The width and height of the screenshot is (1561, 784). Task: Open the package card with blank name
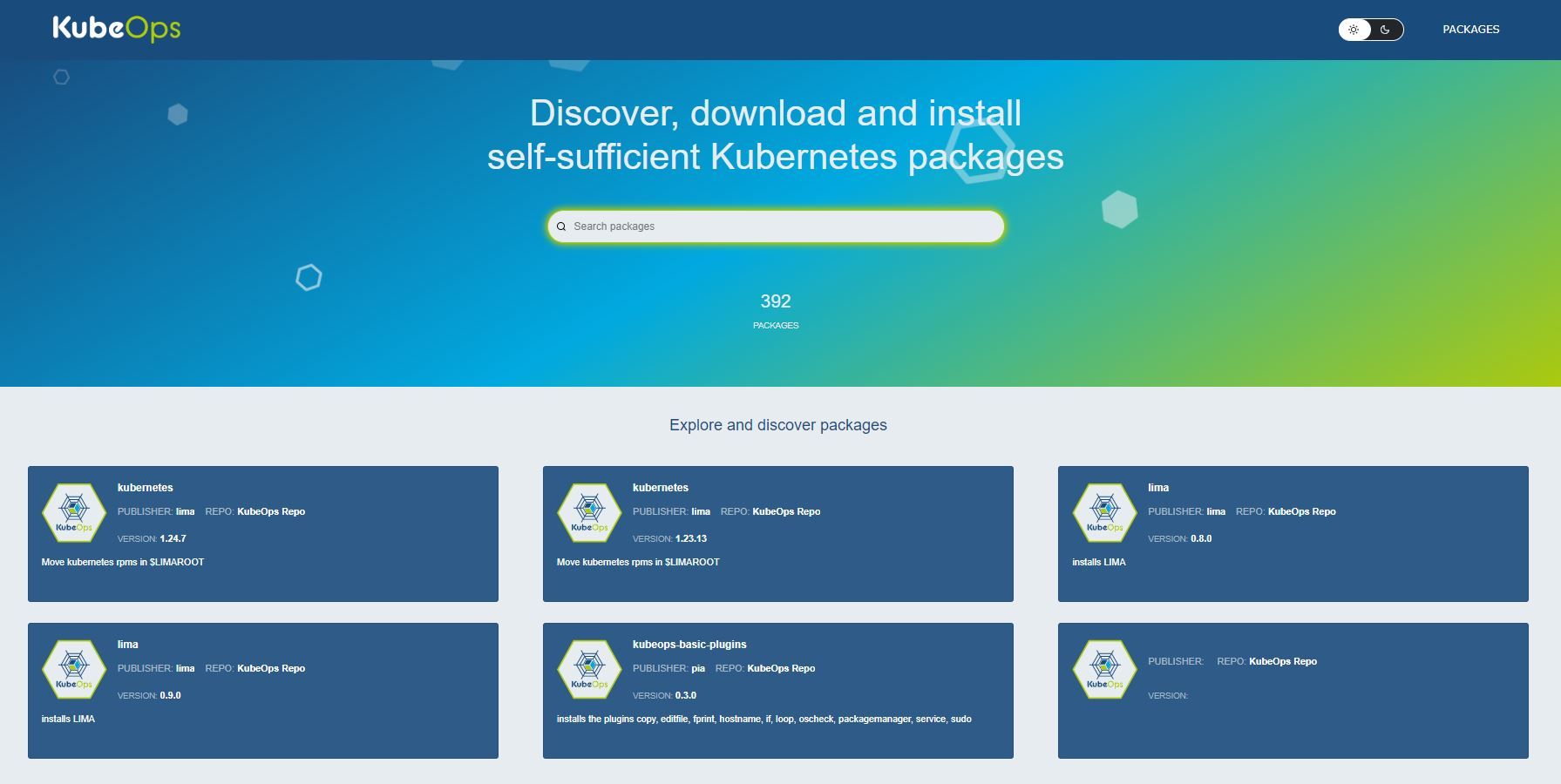pos(1293,691)
